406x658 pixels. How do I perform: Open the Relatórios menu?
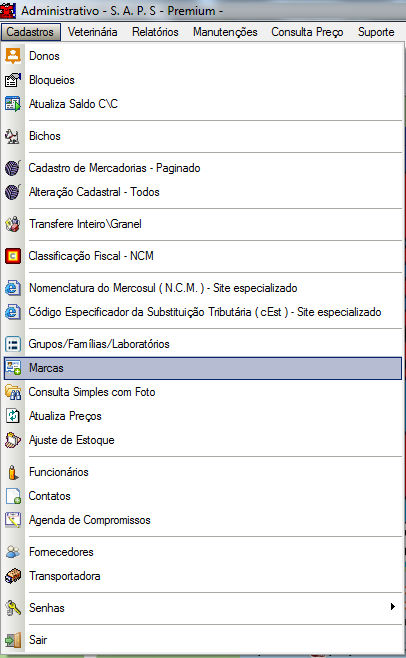tap(155, 32)
